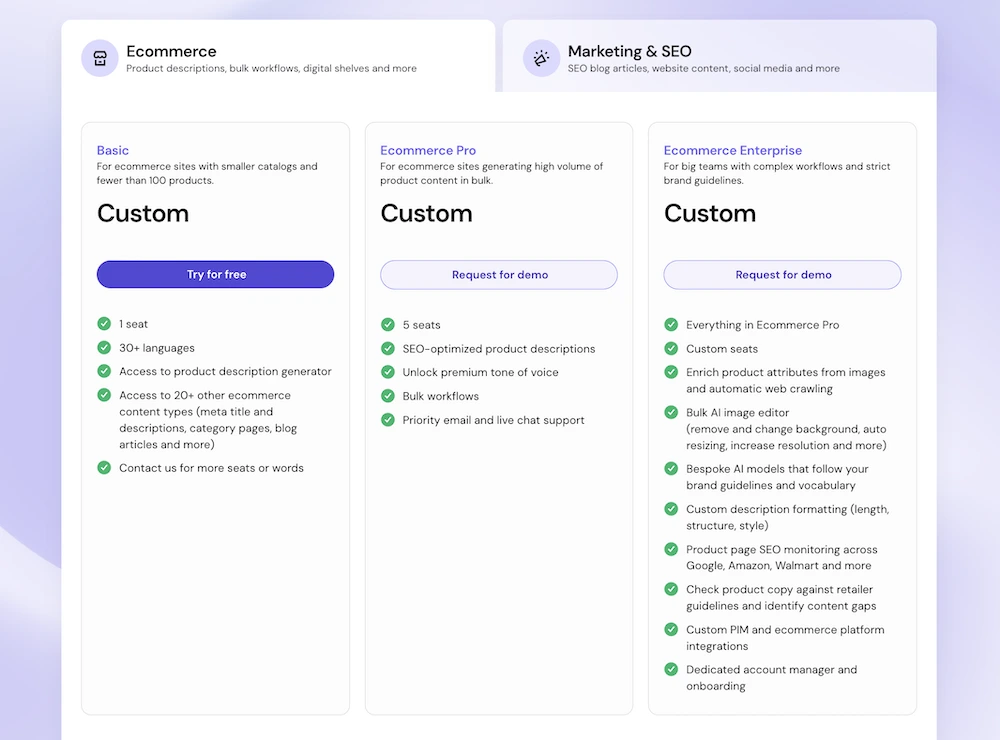Click check icon beside 'Custom PIM and ecommerce platform'
Screen dimensions: 1000x740
pos(671,630)
